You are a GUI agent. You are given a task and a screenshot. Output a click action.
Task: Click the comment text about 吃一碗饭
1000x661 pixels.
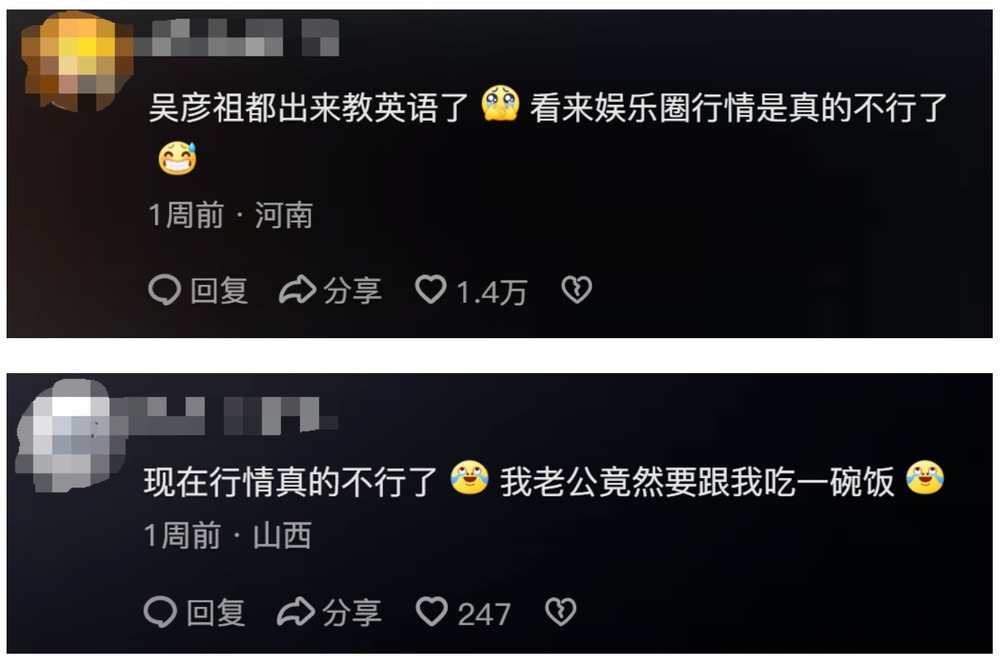[544, 480]
